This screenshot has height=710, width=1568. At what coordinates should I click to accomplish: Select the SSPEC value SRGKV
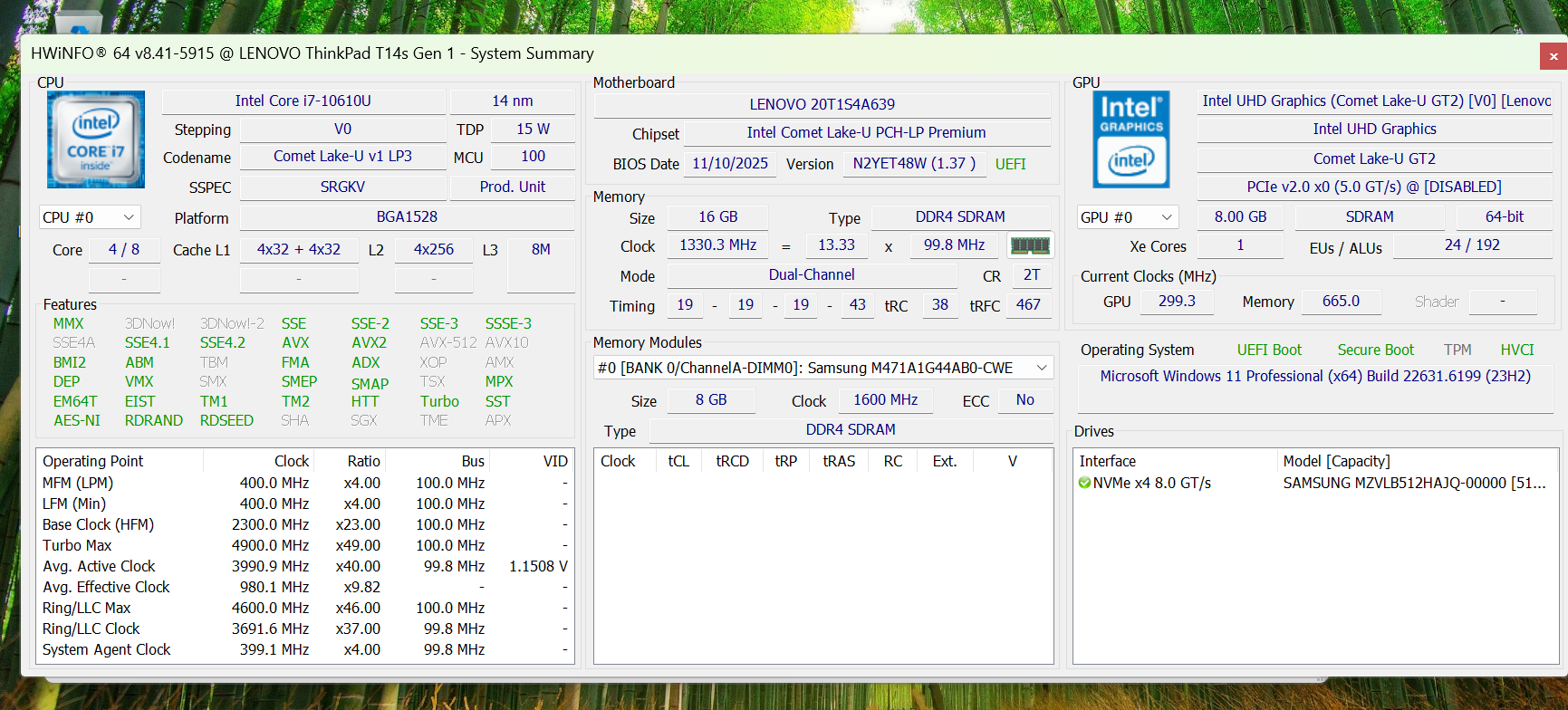tap(342, 187)
